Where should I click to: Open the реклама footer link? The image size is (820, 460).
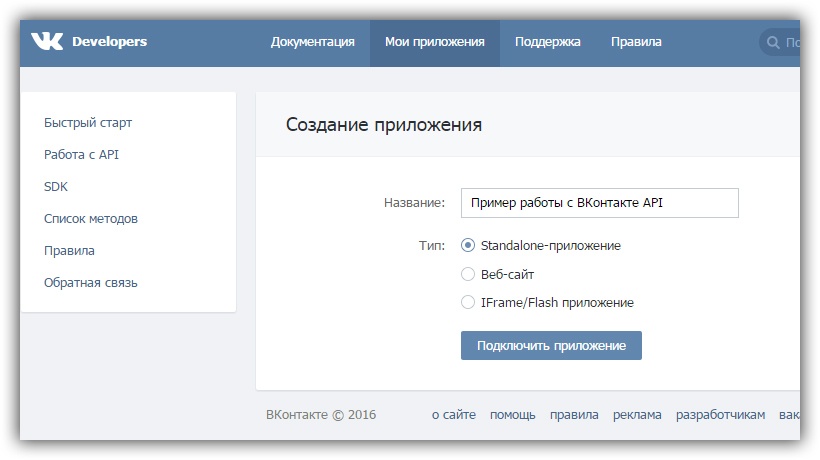tap(637, 415)
